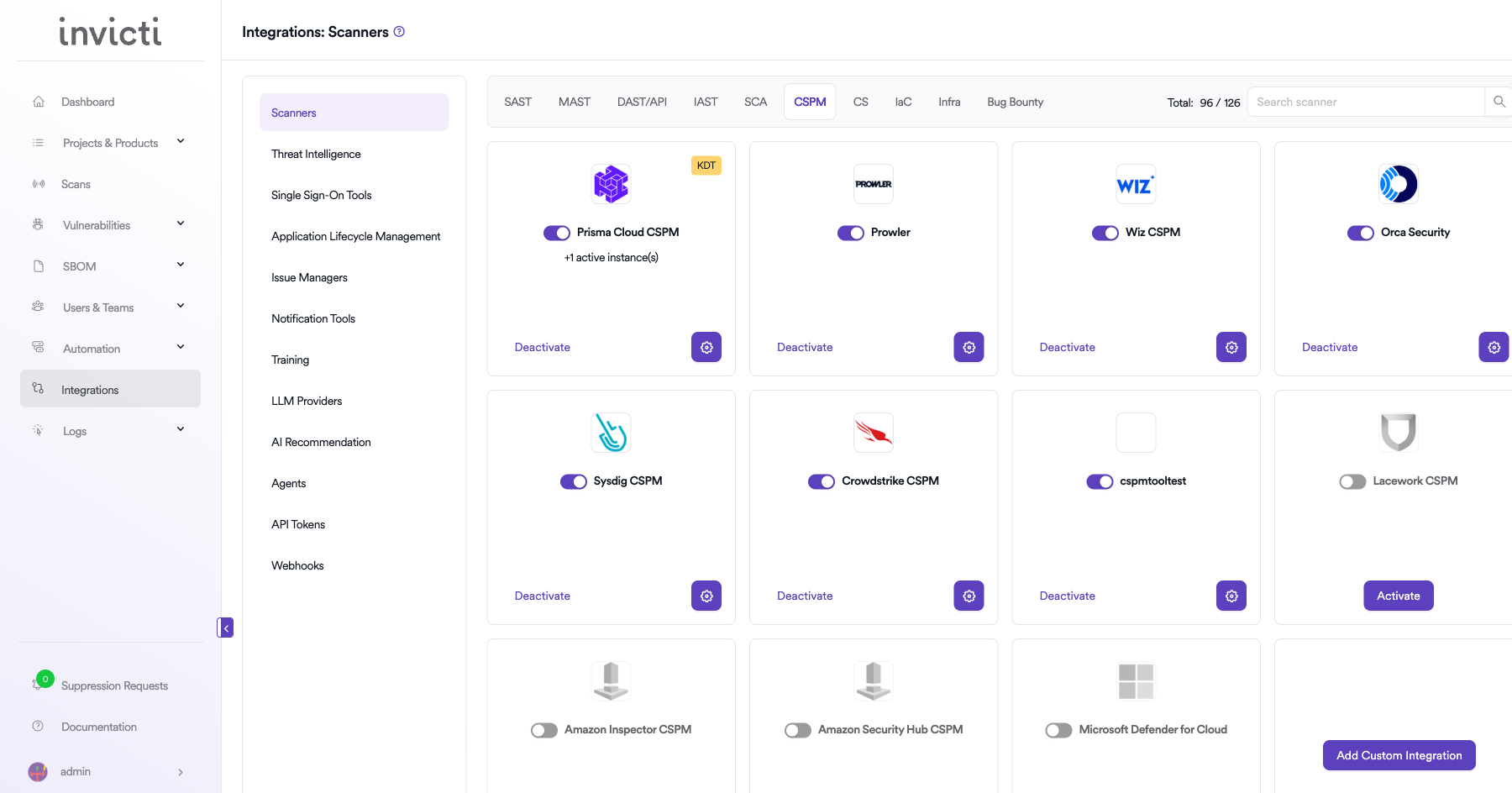Toggle off the Orca Security switch
The image size is (1512, 793).
1360,233
